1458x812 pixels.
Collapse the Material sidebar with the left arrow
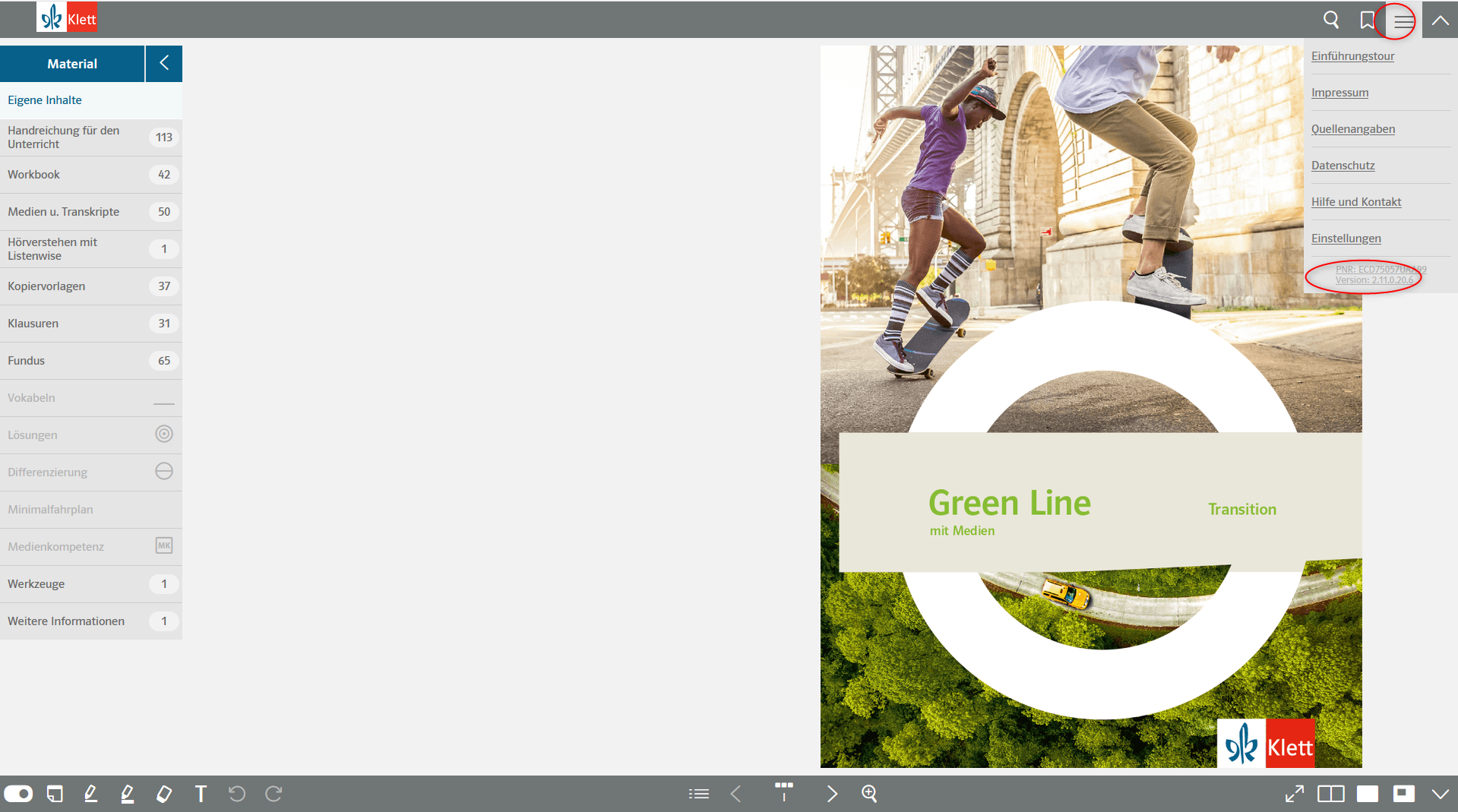pos(164,63)
